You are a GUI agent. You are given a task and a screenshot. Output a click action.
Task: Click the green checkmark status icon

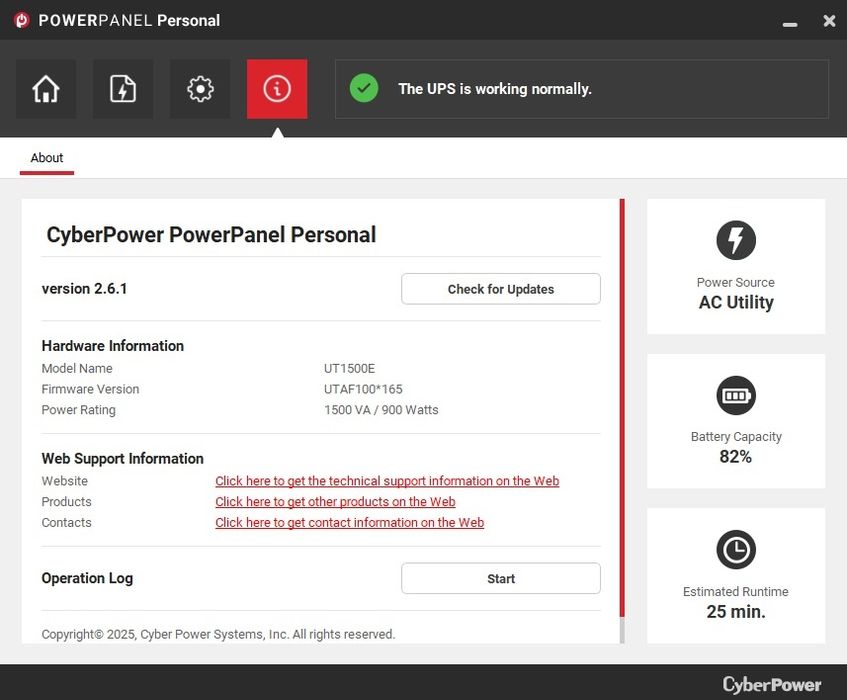pos(364,88)
